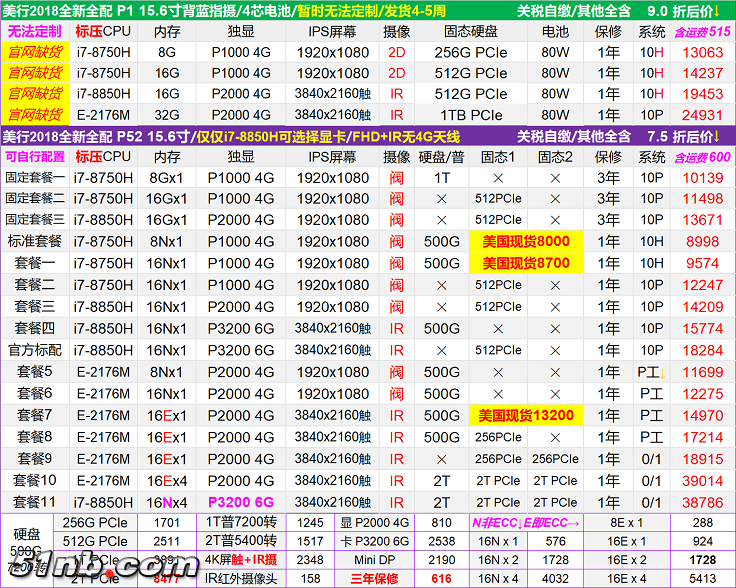Select the yellow 美国现货8700 cell

pyautogui.click(x=525, y=263)
